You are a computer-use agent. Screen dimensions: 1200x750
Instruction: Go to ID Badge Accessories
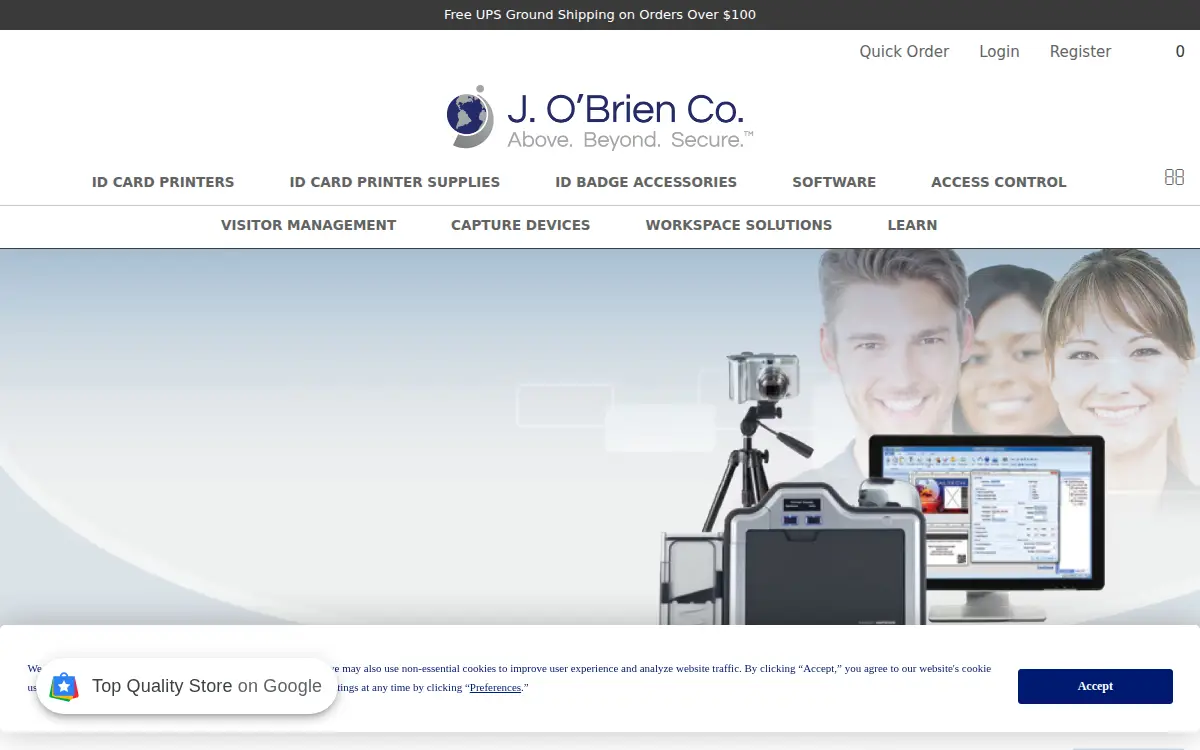[x=646, y=182]
